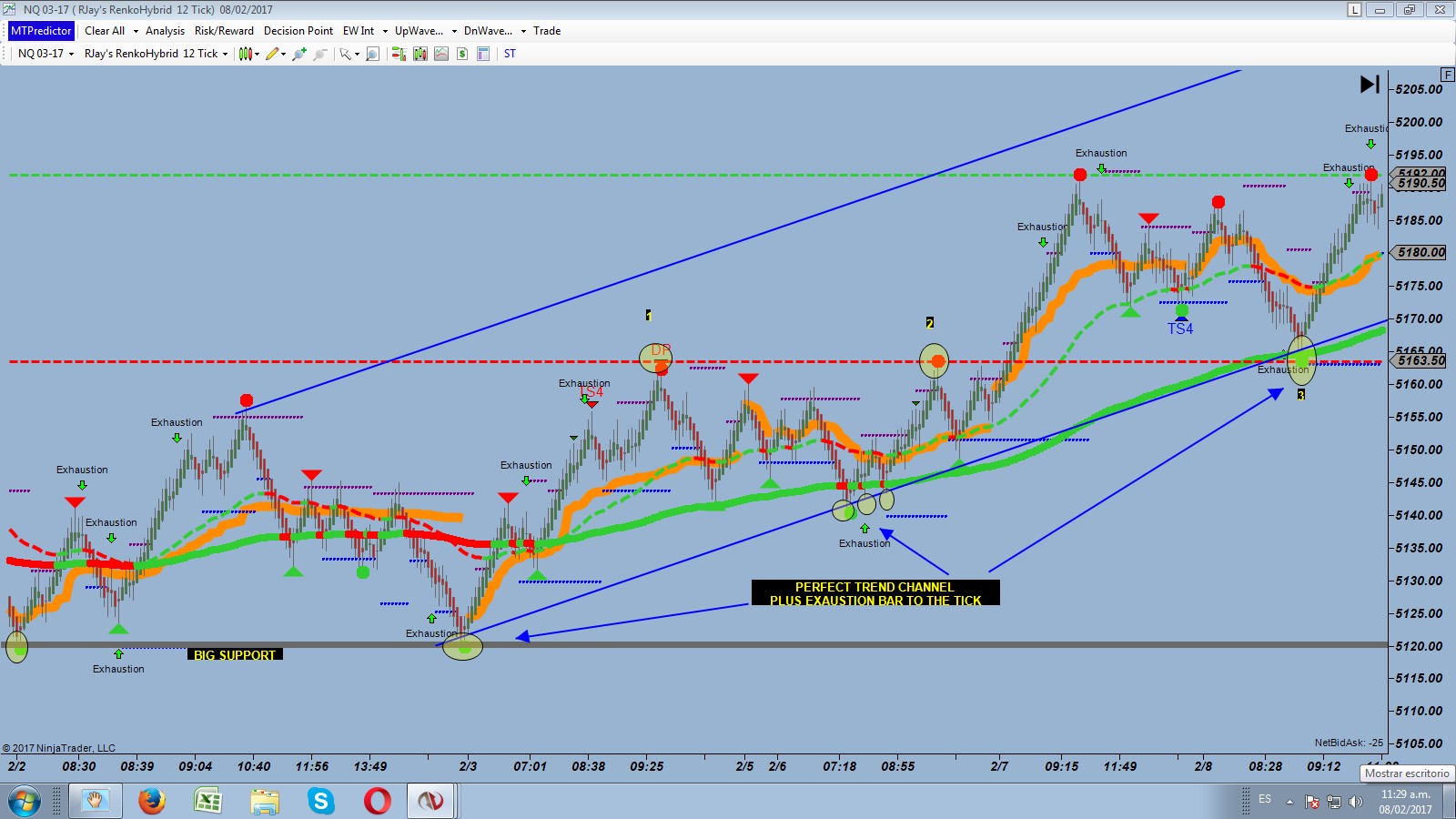Click the 07:18 time axis label
The height and width of the screenshot is (819, 1456).
click(x=840, y=766)
